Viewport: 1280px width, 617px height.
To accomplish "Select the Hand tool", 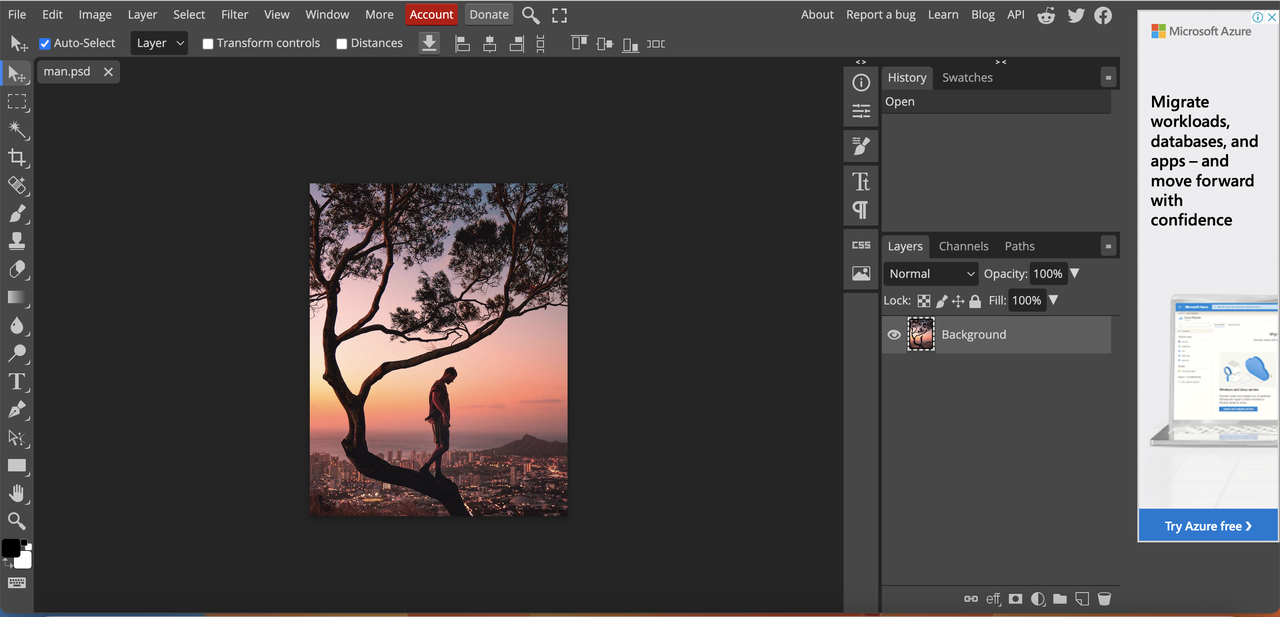I will (17, 494).
